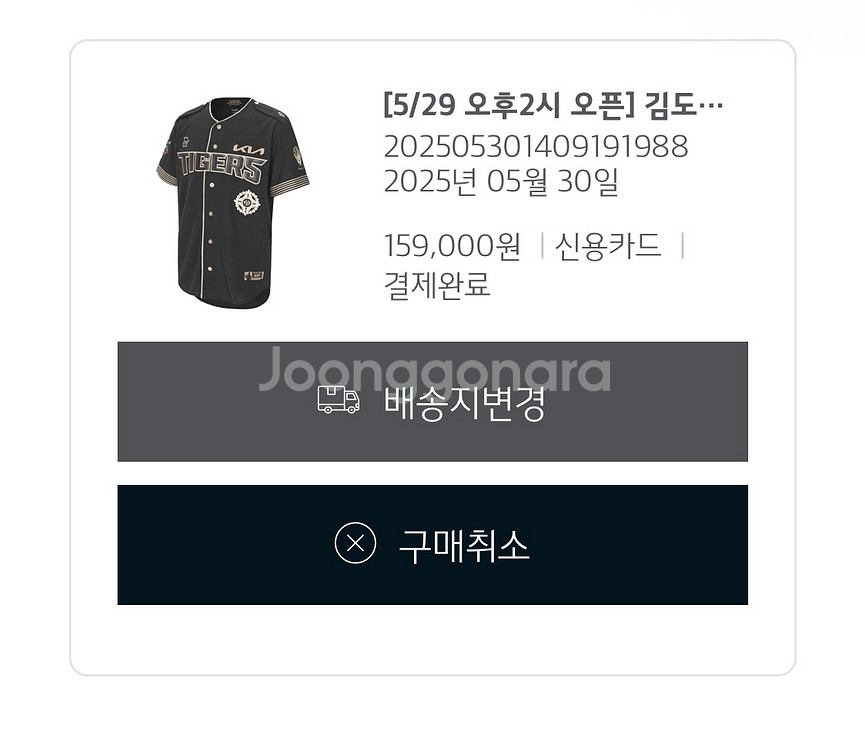Click the TIGERS lettering on the jersey

(222, 167)
